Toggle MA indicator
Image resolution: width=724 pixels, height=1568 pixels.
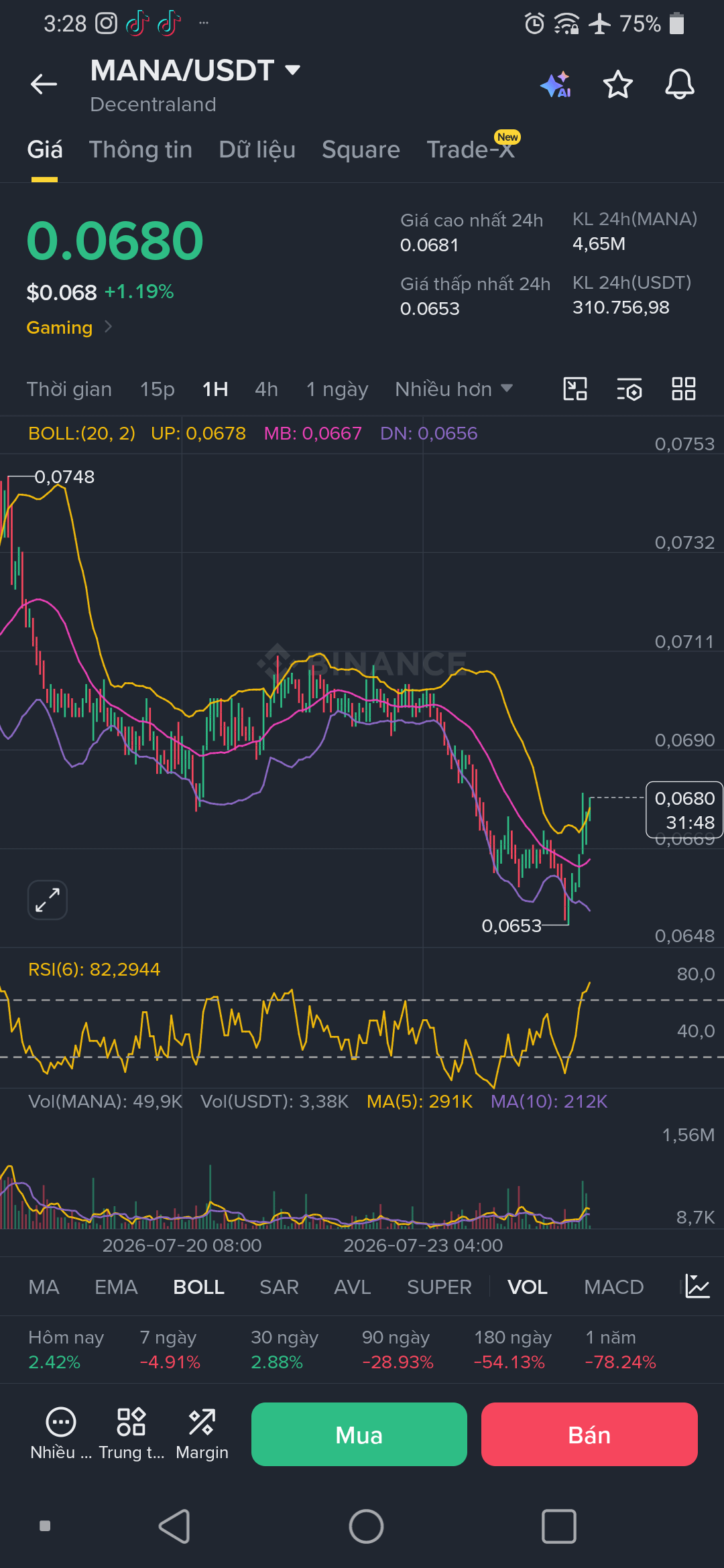click(x=44, y=1287)
